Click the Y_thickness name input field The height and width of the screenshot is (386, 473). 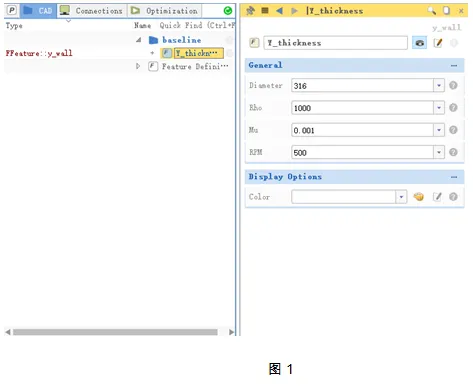(x=335, y=43)
